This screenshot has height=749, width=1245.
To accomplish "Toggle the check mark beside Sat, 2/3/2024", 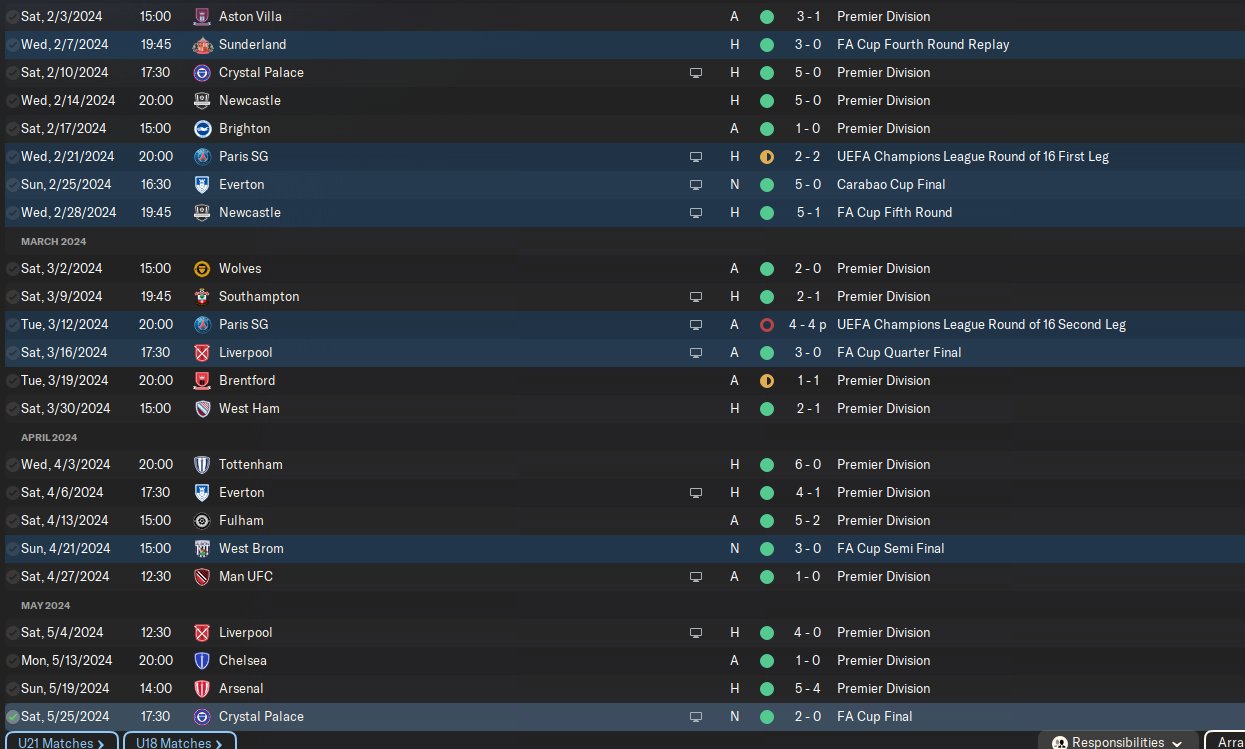I will tap(12, 16).
